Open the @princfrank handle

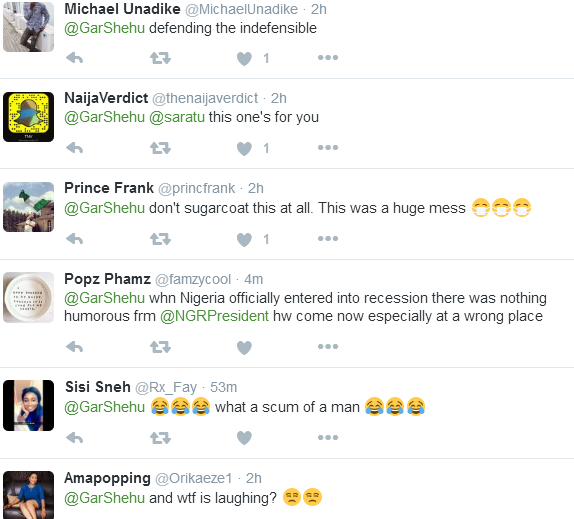(196, 188)
